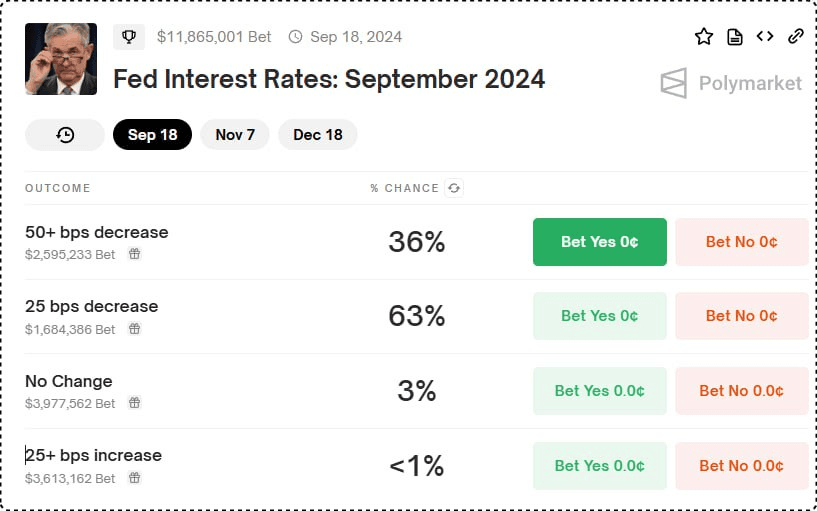This screenshot has height=511, width=817.
Task: Open the past markets history pill
Action: point(65,135)
